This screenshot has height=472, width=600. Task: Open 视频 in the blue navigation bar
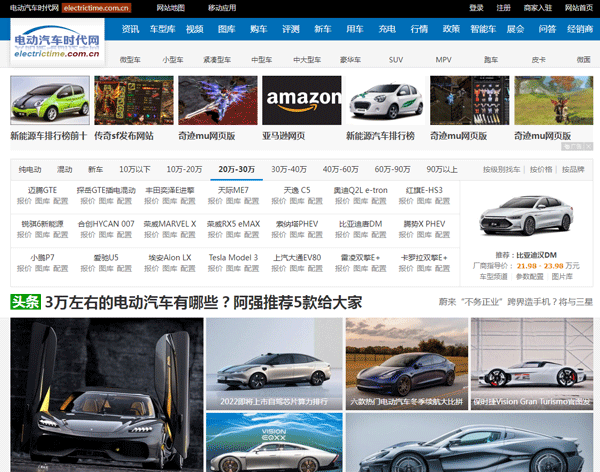pyautogui.click(x=195, y=29)
